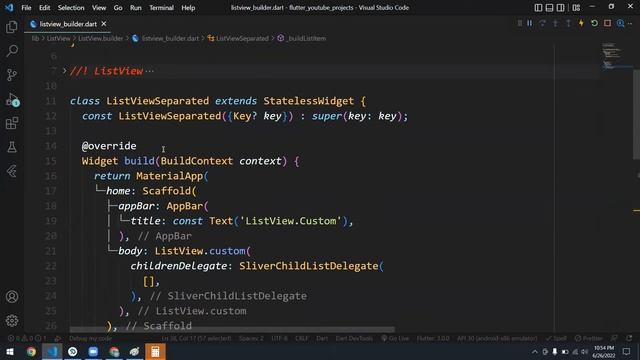This screenshot has height=360, width=640.
Task: Click the horizontal editor scrollbar
Action: click(232, 329)
